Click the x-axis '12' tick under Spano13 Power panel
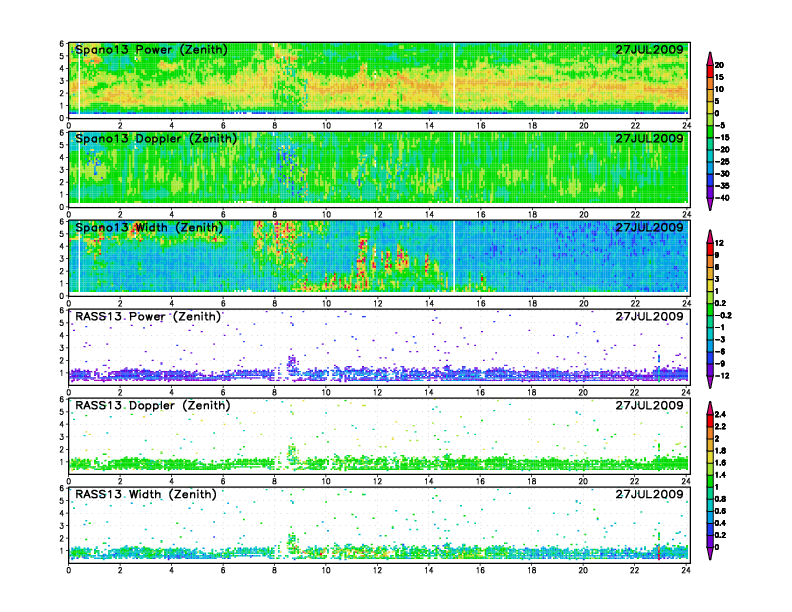The image size is (792, 612). [x=378, y=126]
